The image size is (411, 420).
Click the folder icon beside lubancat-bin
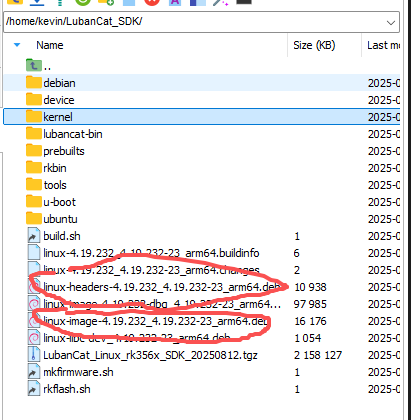[34, 133]
